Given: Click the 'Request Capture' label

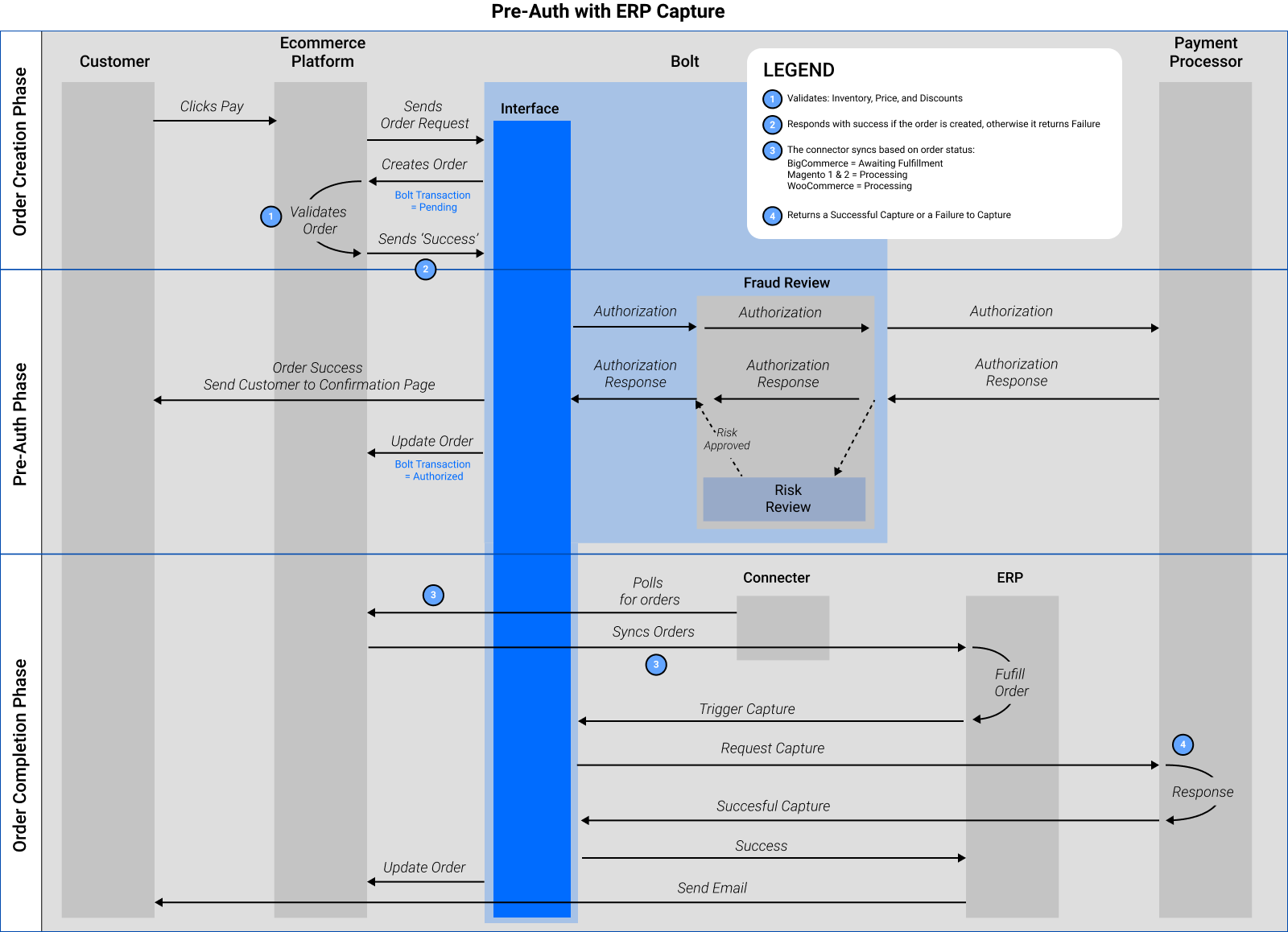Looking at the screenshot, I should [773, 748].
